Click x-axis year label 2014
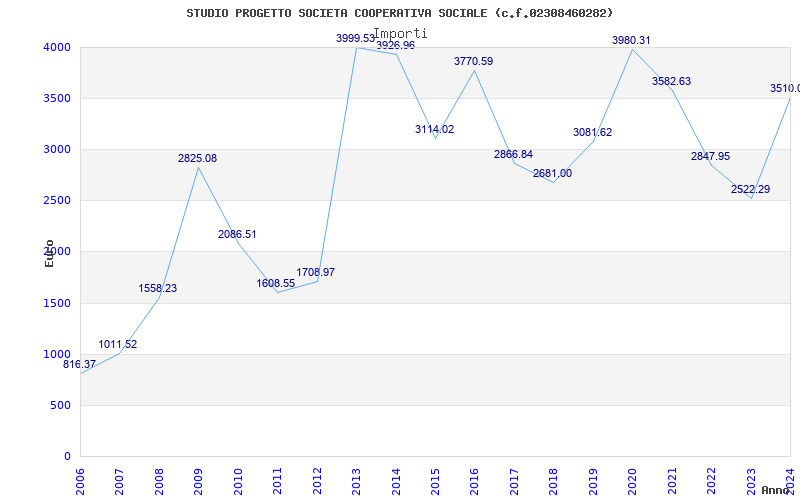The height and width of the screenshot is (500, 800). [x=396, y=482]
